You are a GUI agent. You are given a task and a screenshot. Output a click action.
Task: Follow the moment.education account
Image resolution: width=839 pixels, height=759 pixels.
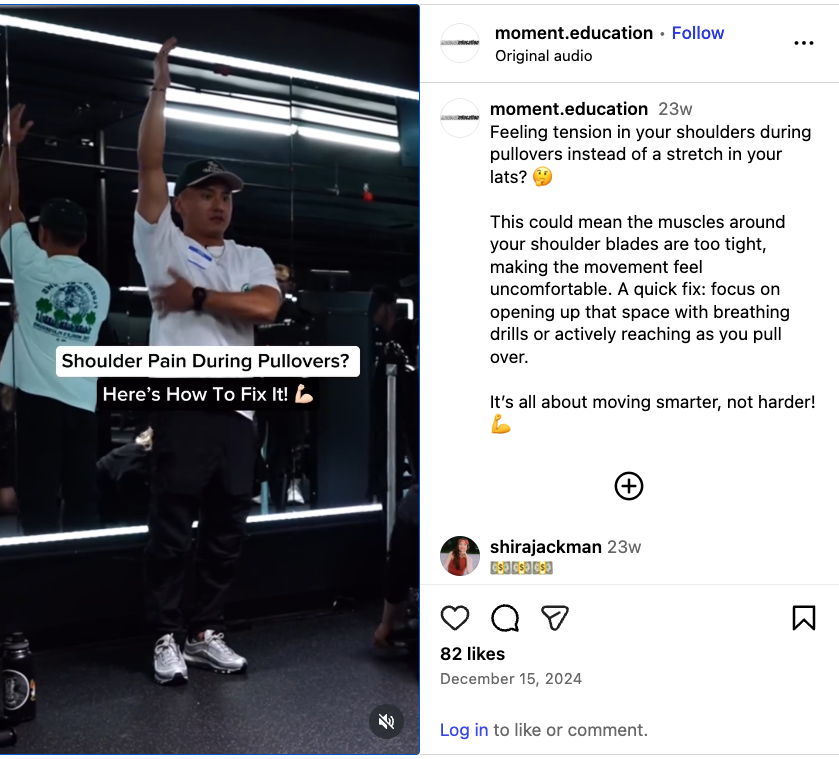click(698, 33)
